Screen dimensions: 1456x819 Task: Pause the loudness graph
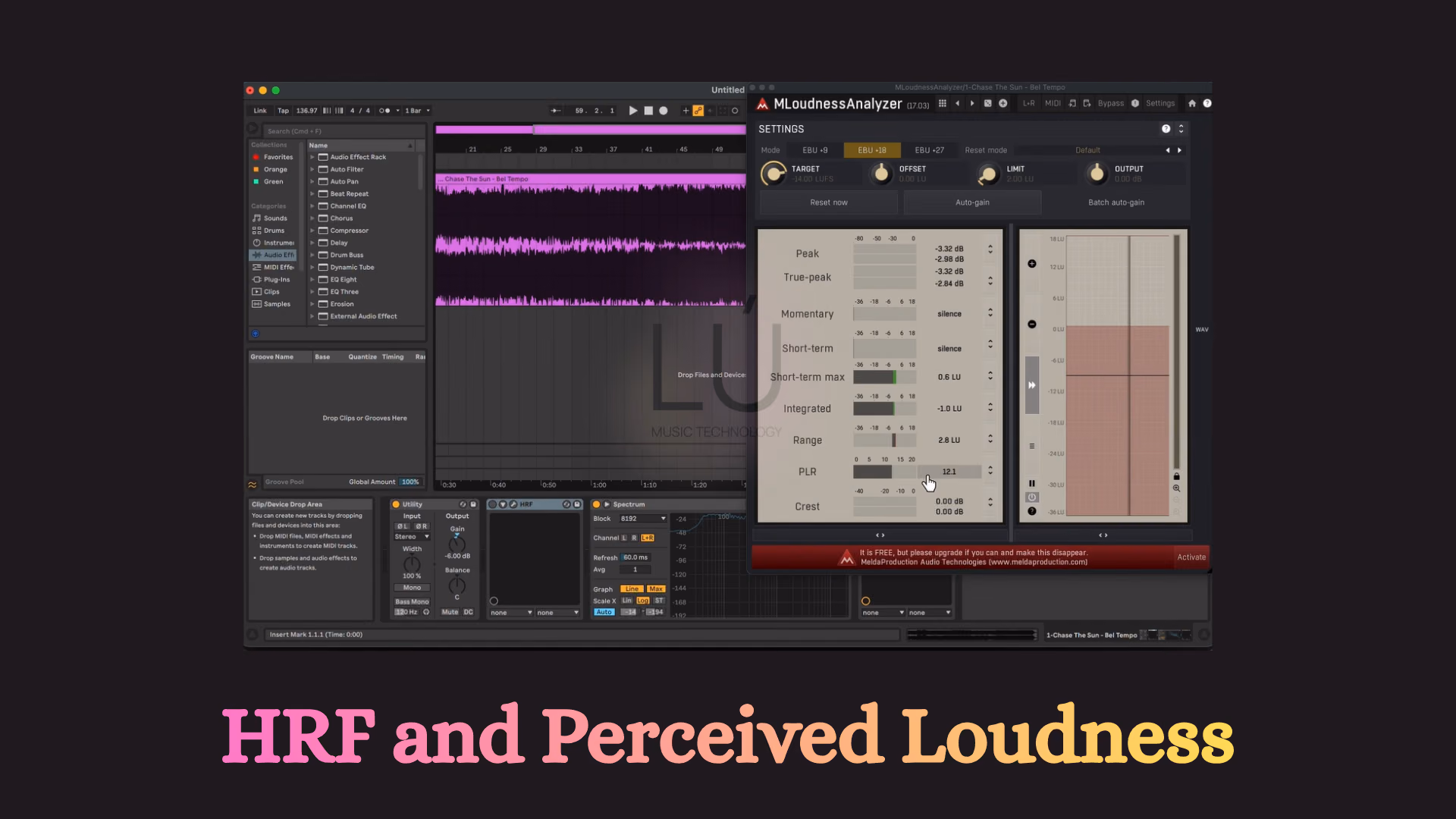(1032, 483)
